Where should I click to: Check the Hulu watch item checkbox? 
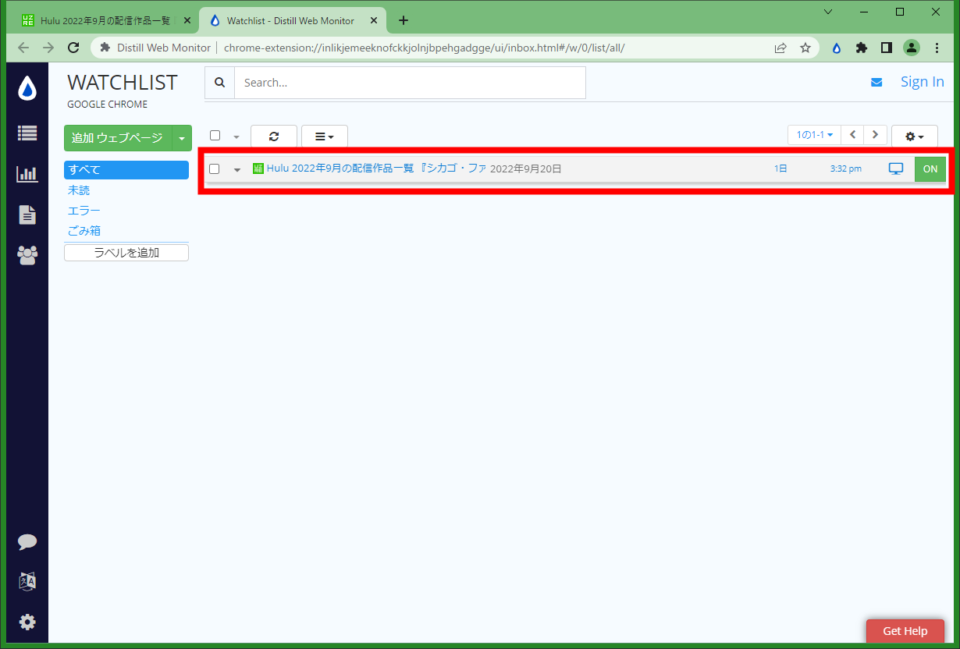215,169
